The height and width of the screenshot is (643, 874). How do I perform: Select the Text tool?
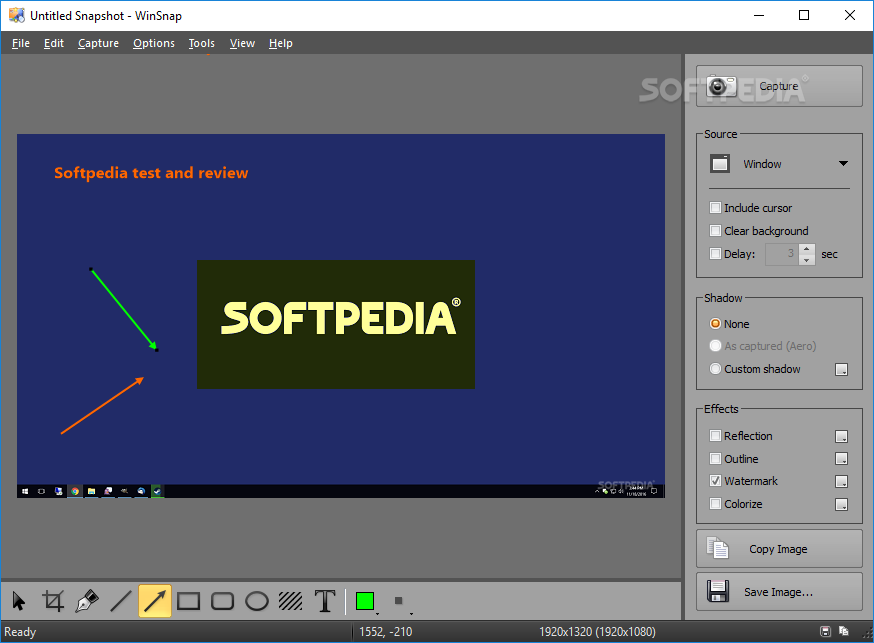pos(325,601)
